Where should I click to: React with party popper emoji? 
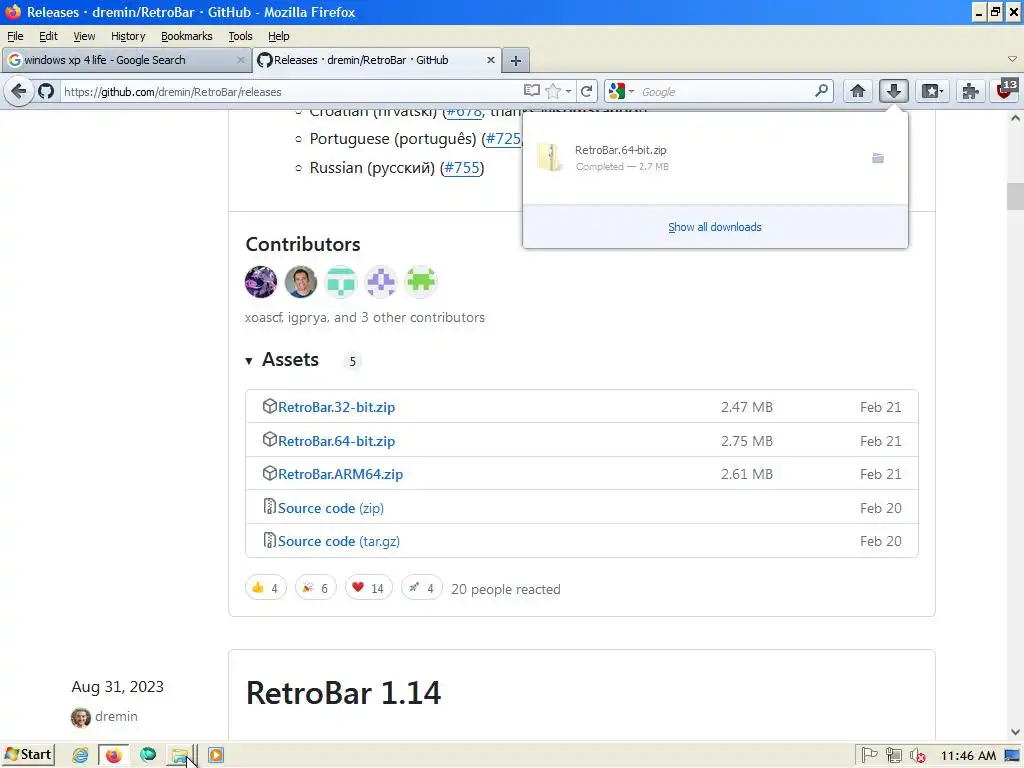pyautogui.click(x=315, y=588)
